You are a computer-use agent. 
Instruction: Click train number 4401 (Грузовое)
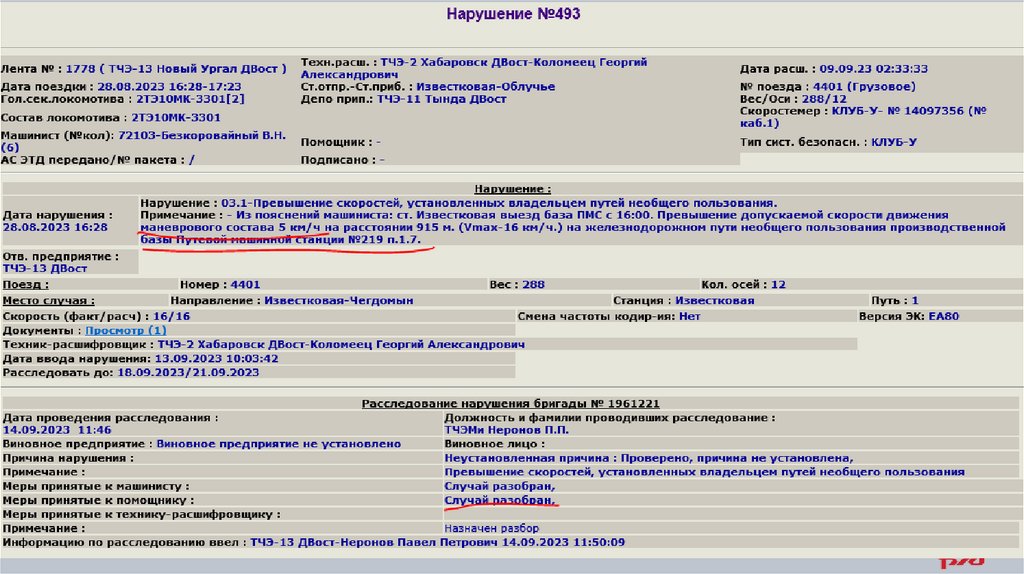click(x=864, y=86)
